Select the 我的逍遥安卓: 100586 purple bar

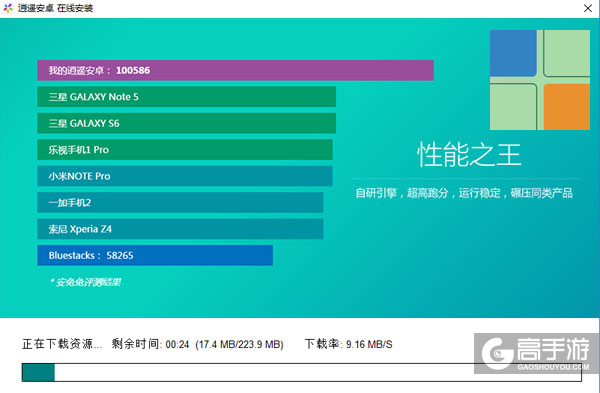coord(235,70)
